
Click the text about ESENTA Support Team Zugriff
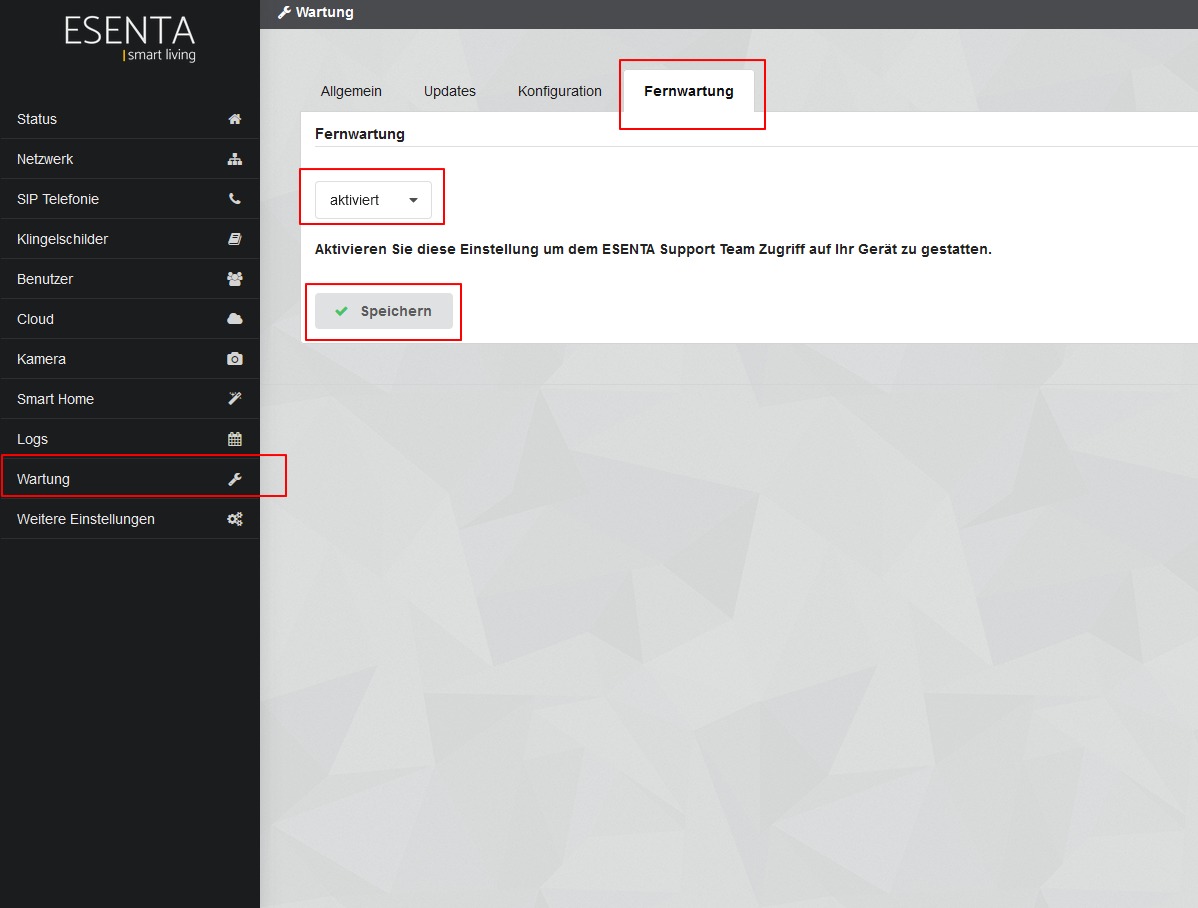coord(653,249)
